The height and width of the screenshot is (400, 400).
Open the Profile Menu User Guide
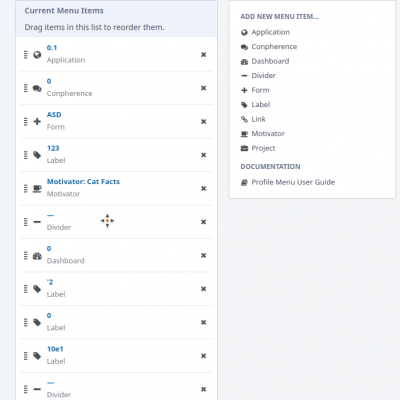point(293,182)
